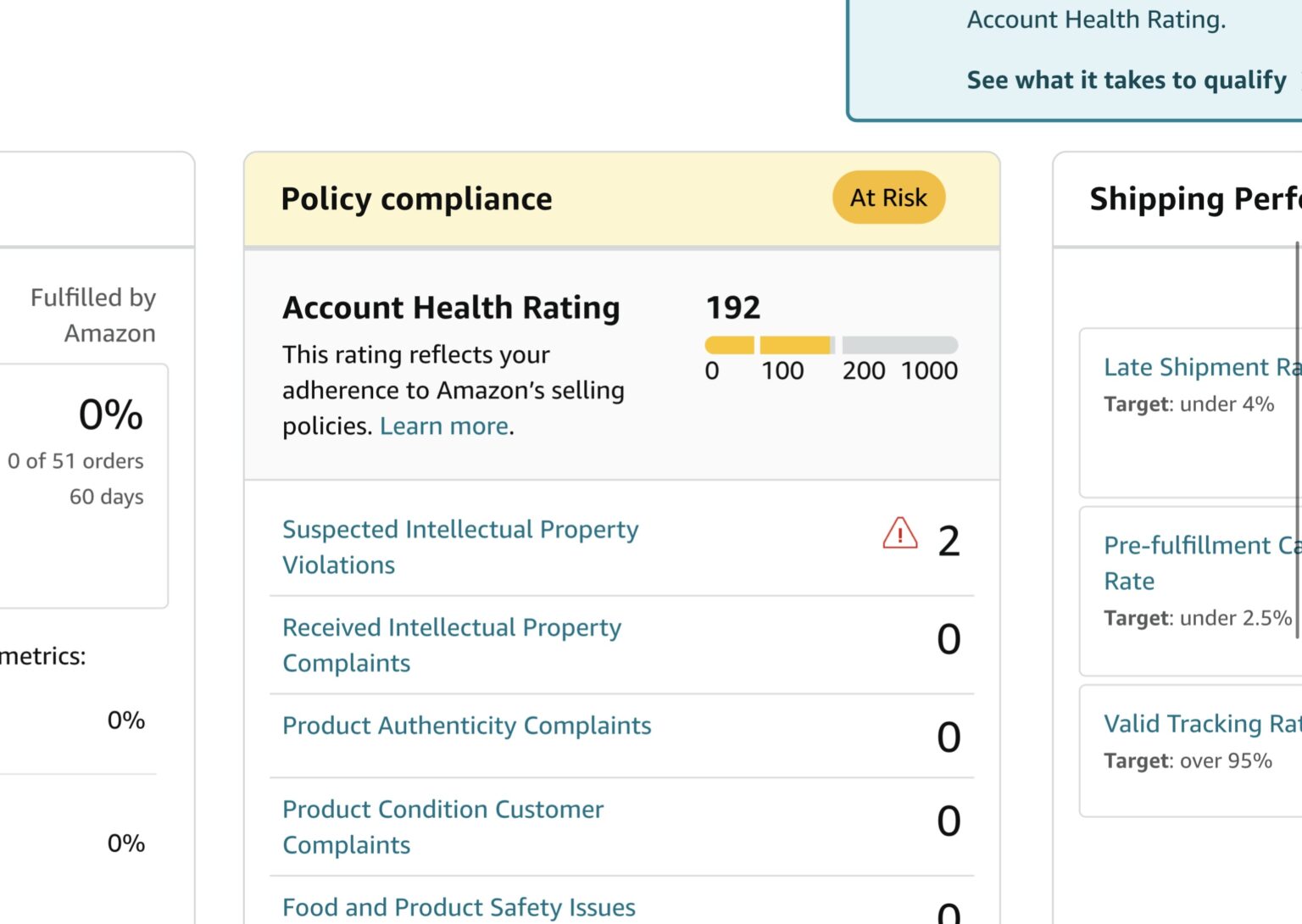Click the shipping panel vertical scrollbar
The height and width of the screenshot is (924, 1302).
[1297, 441]
